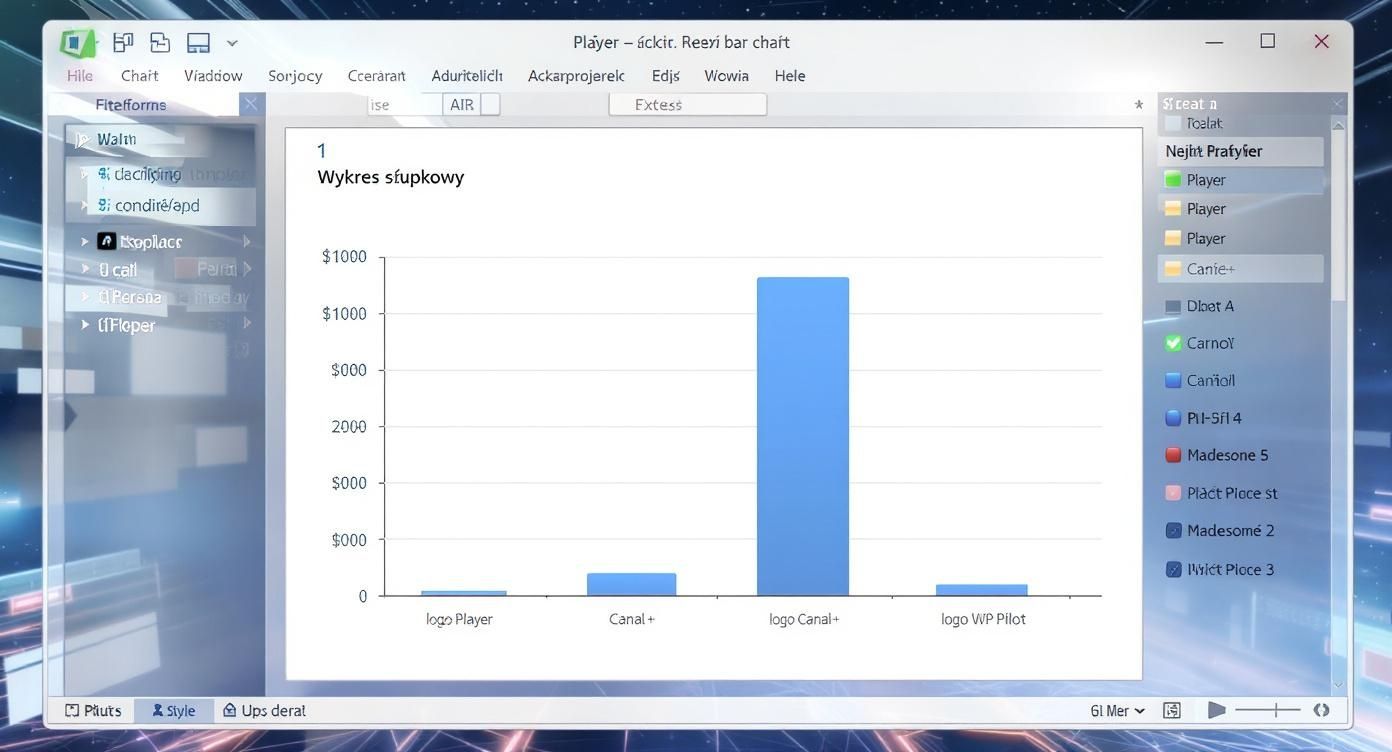Expand the 0 call tree row
This screenshot has width=1392, height=752.
[85, 269]
